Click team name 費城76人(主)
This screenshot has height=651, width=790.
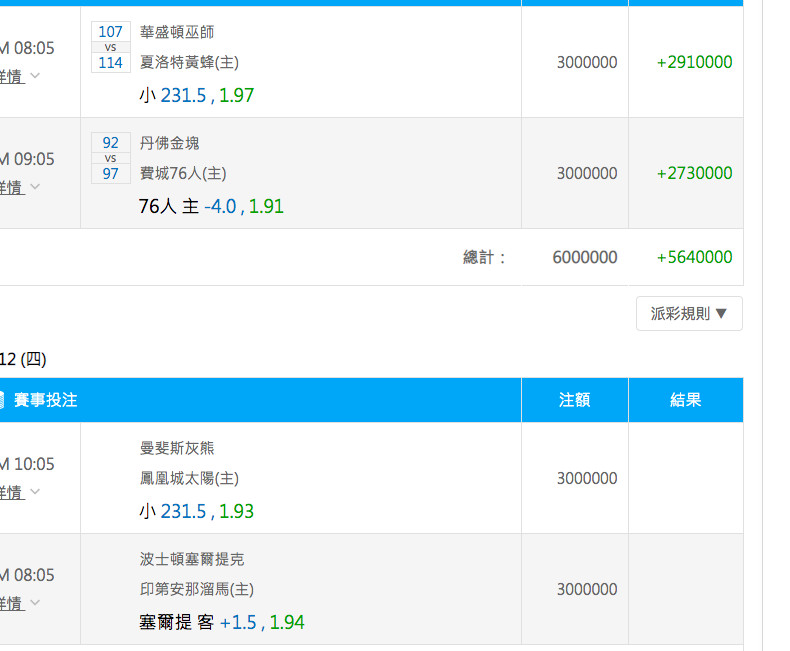click(183, 173)
